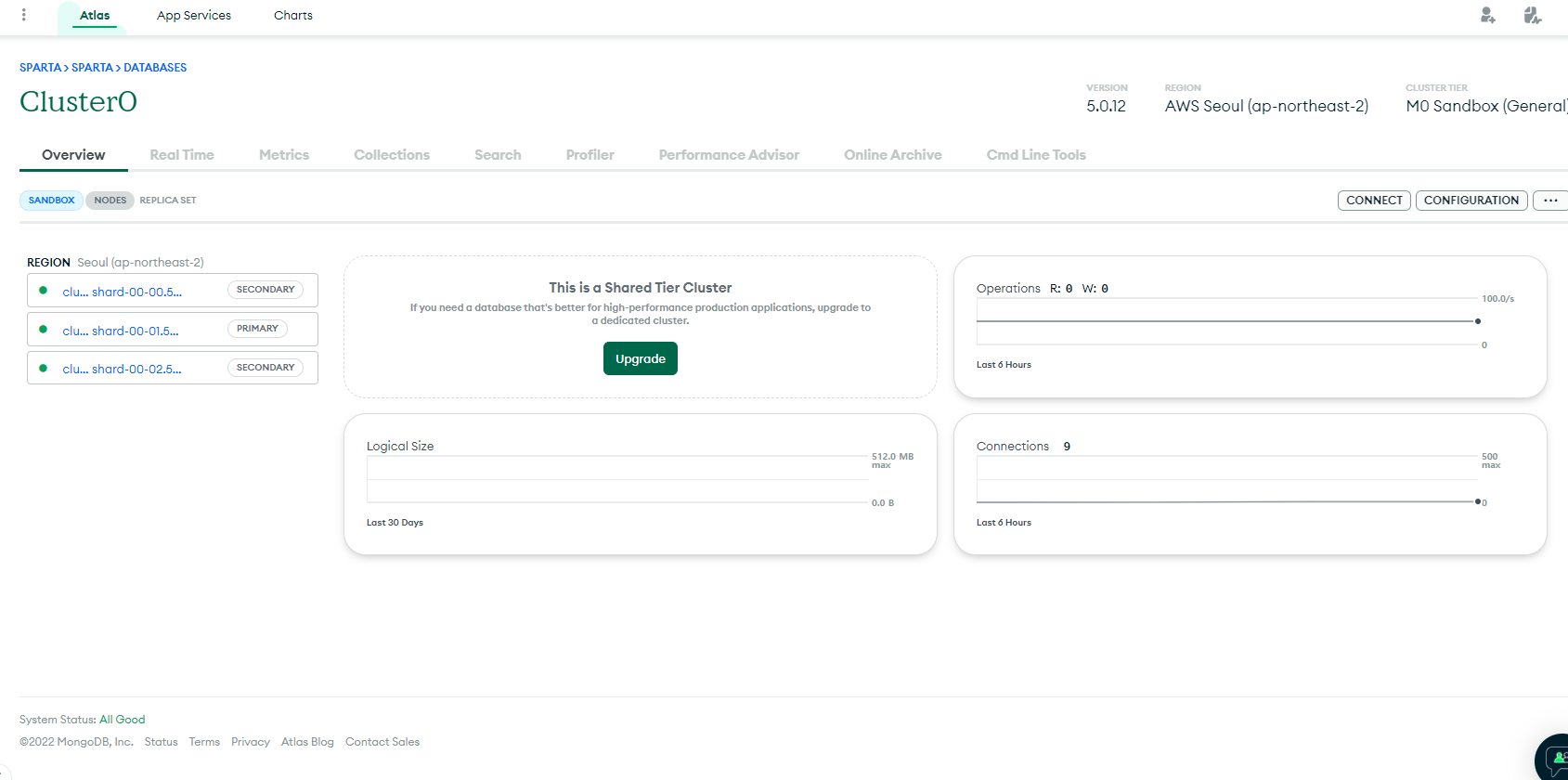Open App Services from top navigation
The height and width of the screenshot is (780, 1568).
pos(193,16)
